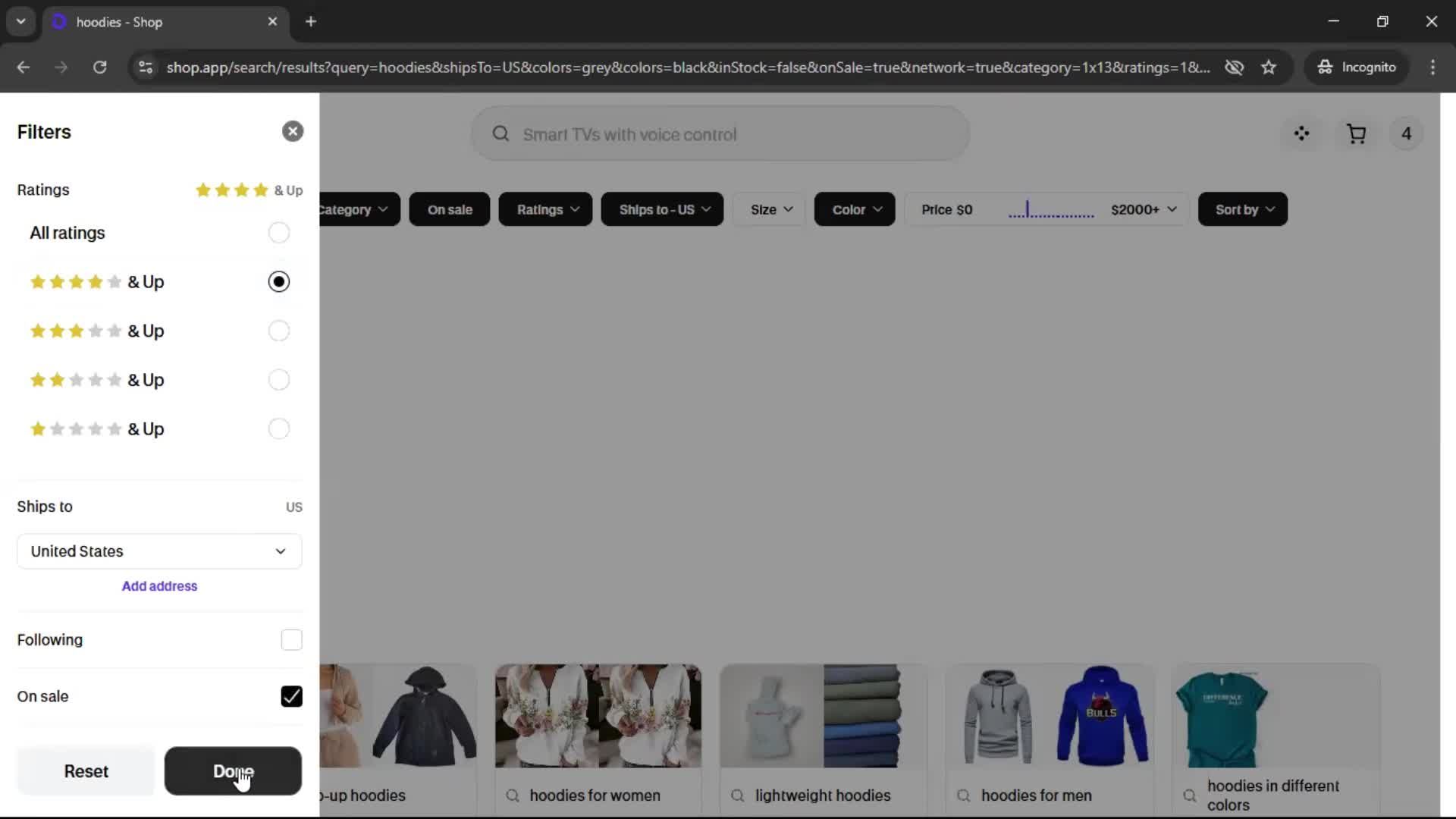Bookmark this page with star icon
This screenshot has height=819, width=1456.
[1269, 67]
